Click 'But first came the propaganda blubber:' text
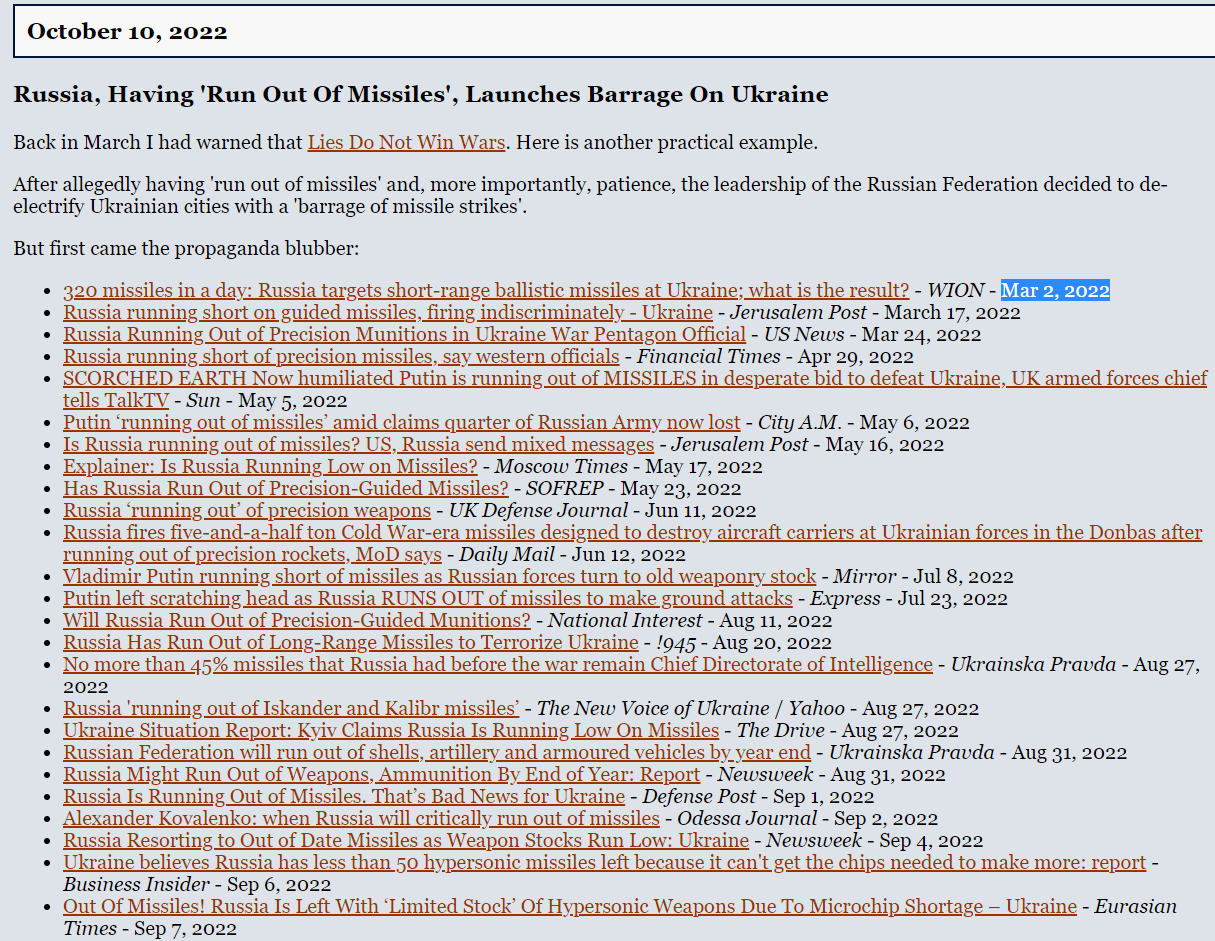Image resolution: width=1215 pixels, height=941 pixels. click(186, 248)
